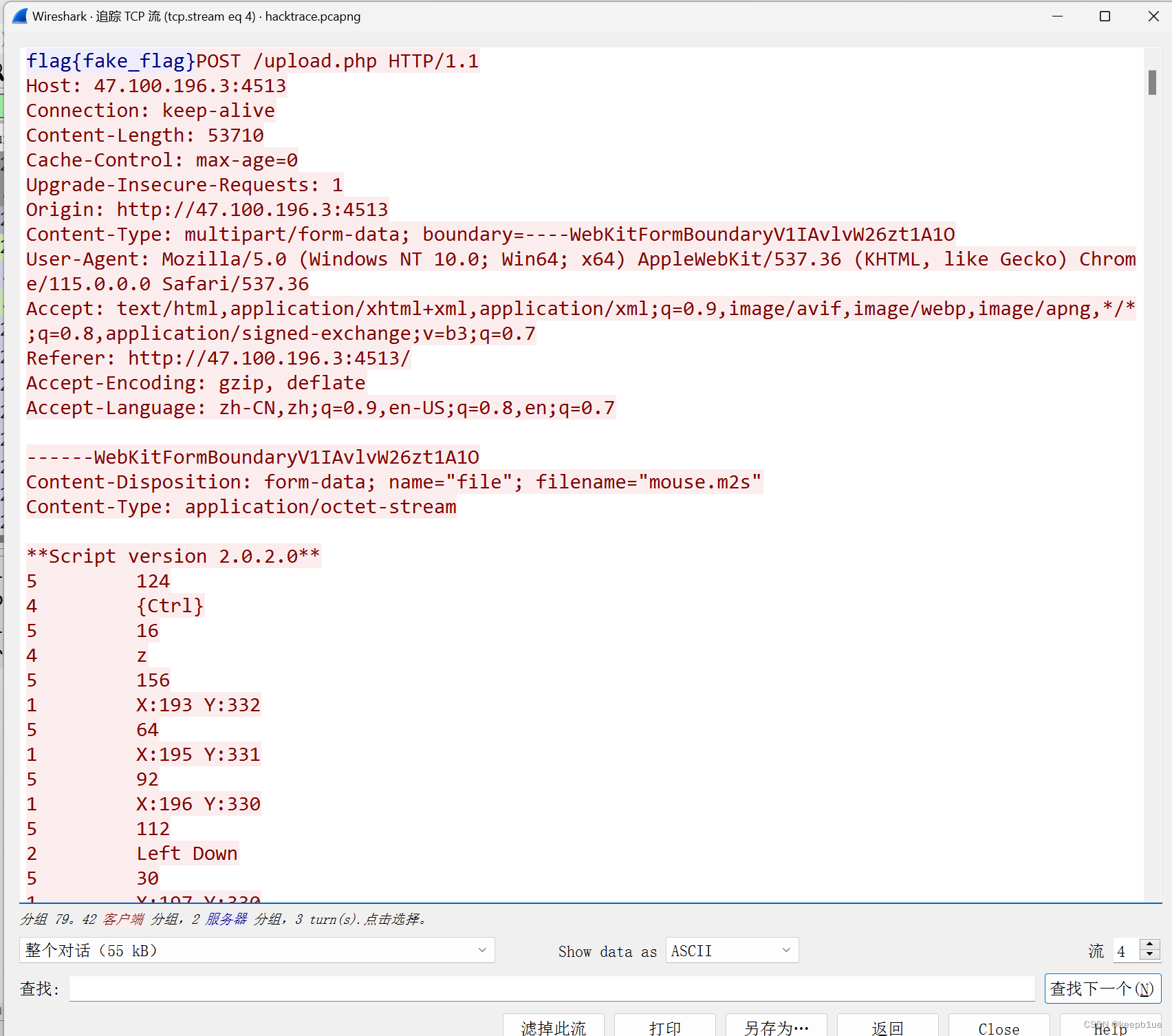Click the 返回 back button
This screenshot has height=1036, width=1172.
point(888,1026)
